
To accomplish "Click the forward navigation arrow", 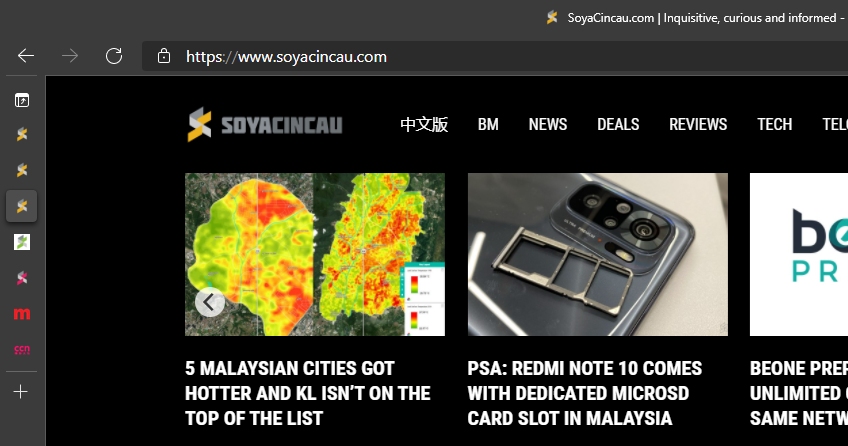I will click(x=70, y=56).
